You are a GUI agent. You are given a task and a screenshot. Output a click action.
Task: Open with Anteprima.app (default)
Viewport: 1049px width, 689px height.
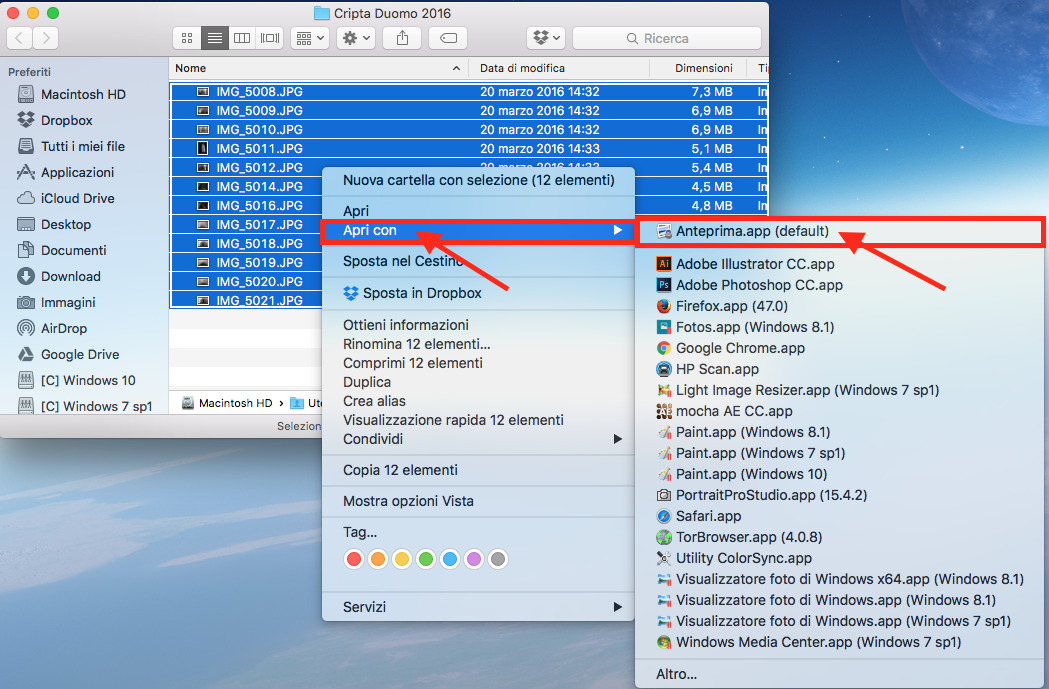840,231
